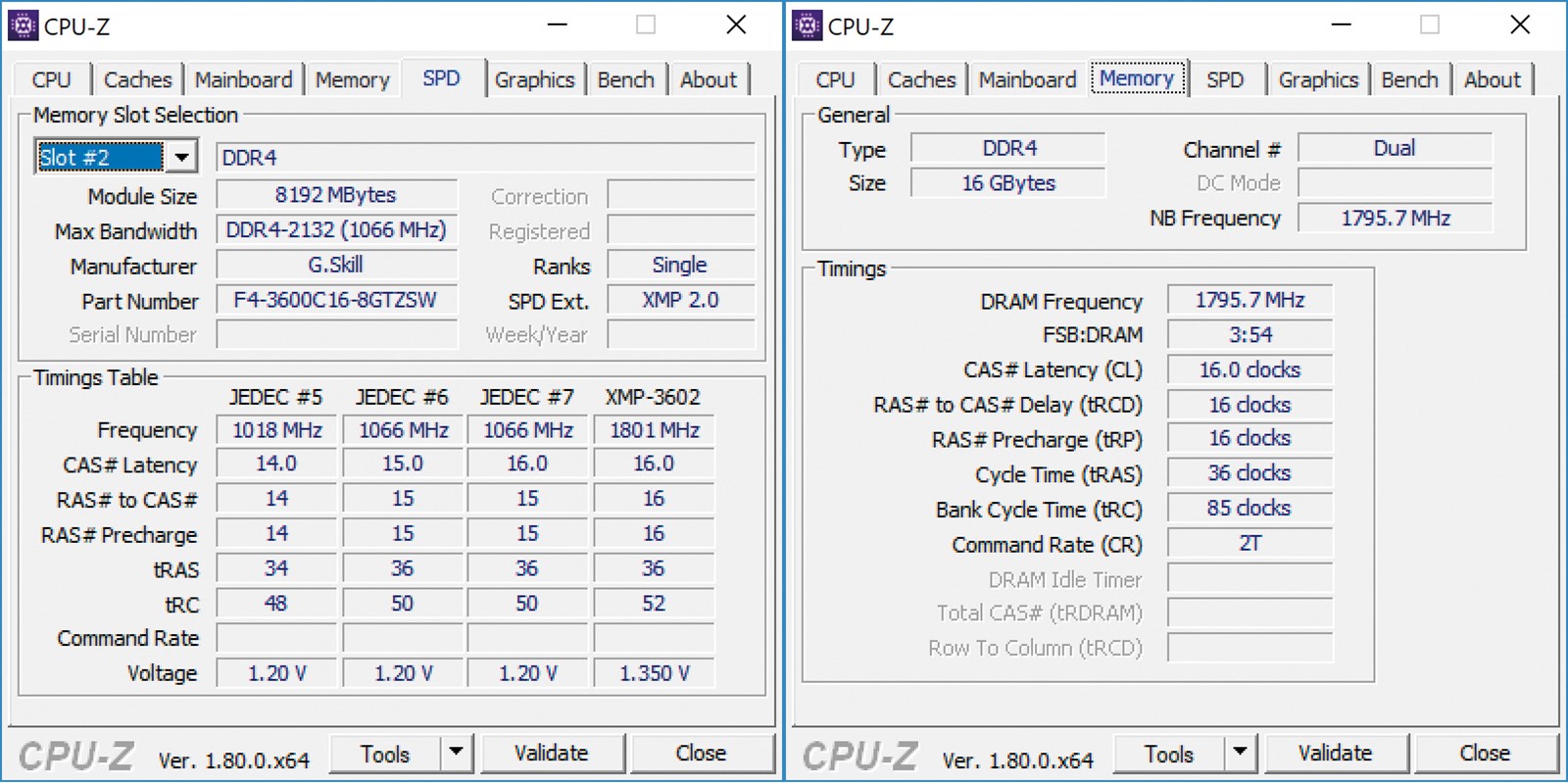Click the FSB:DRAM 3:54 value
The image size is (1568, 783).
(1249, 335)
